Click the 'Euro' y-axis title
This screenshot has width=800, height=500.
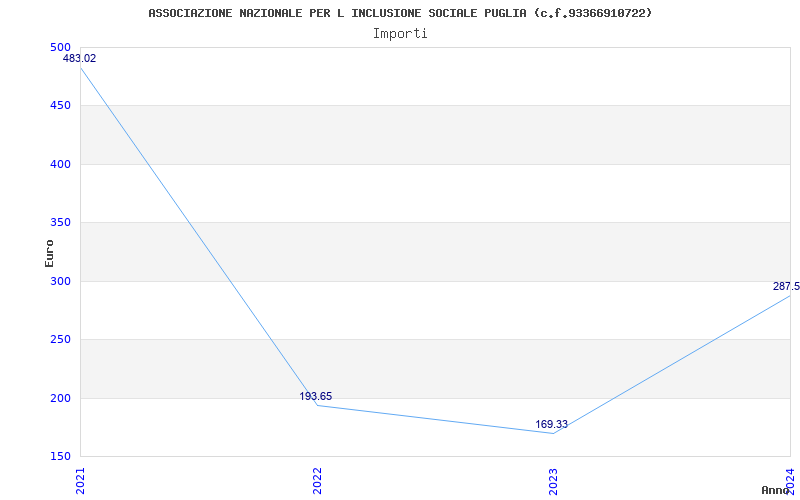[49, 253]
